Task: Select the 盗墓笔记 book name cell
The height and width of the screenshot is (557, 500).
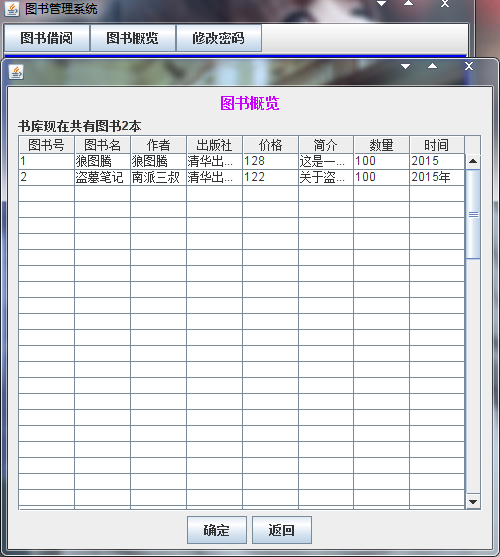Action: (x=103, y=177)
